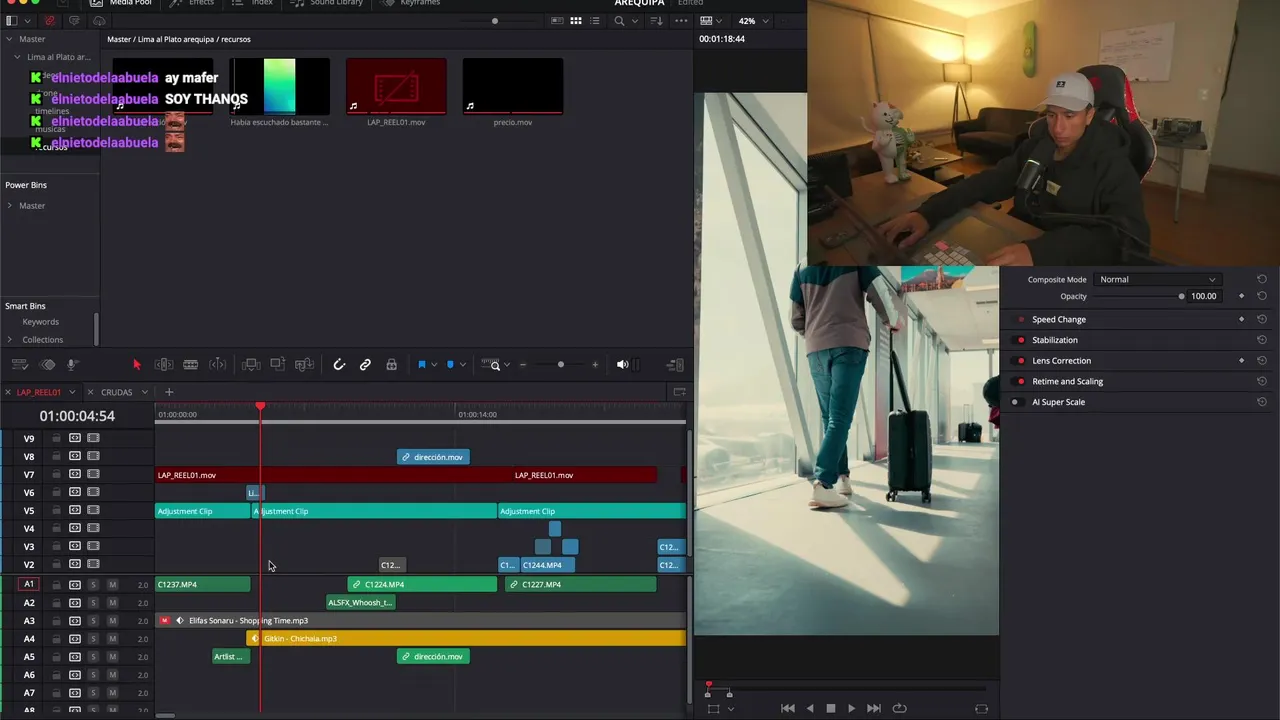This screenshot has width=1280, height=720.
Task: Open media pool three-dot options menu
Action: (x=679, y=20)
